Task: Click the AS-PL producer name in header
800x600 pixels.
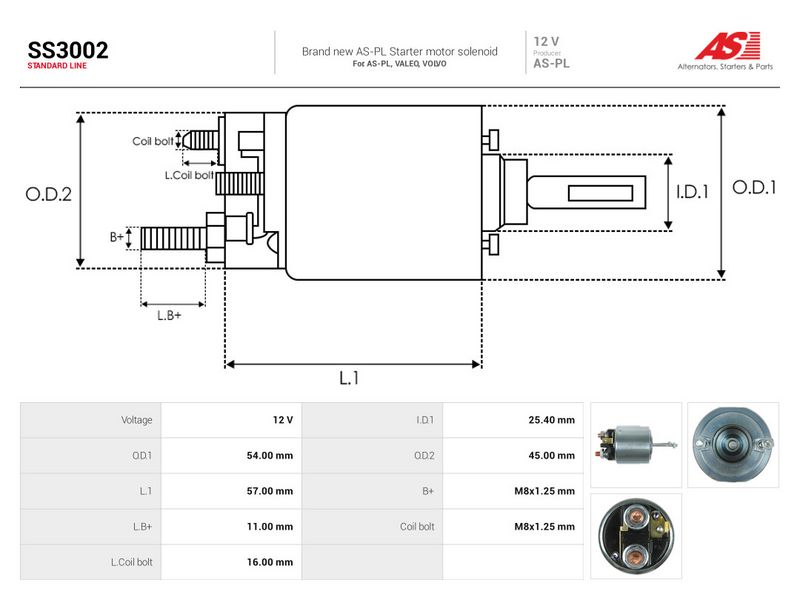Action: pyautogui.click(x=552, y=64)
